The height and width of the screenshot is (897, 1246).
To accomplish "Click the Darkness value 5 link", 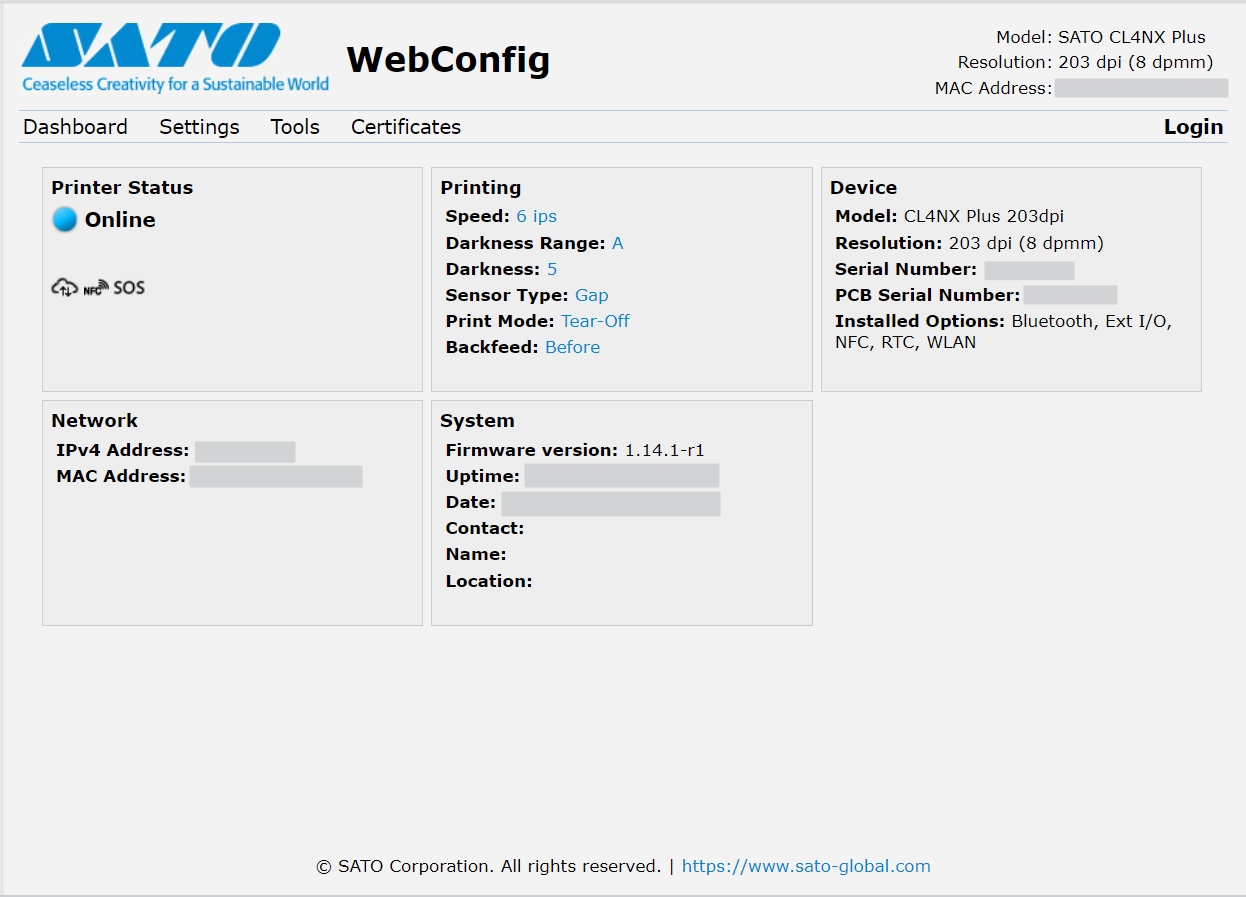I will (x=552, y=269).
